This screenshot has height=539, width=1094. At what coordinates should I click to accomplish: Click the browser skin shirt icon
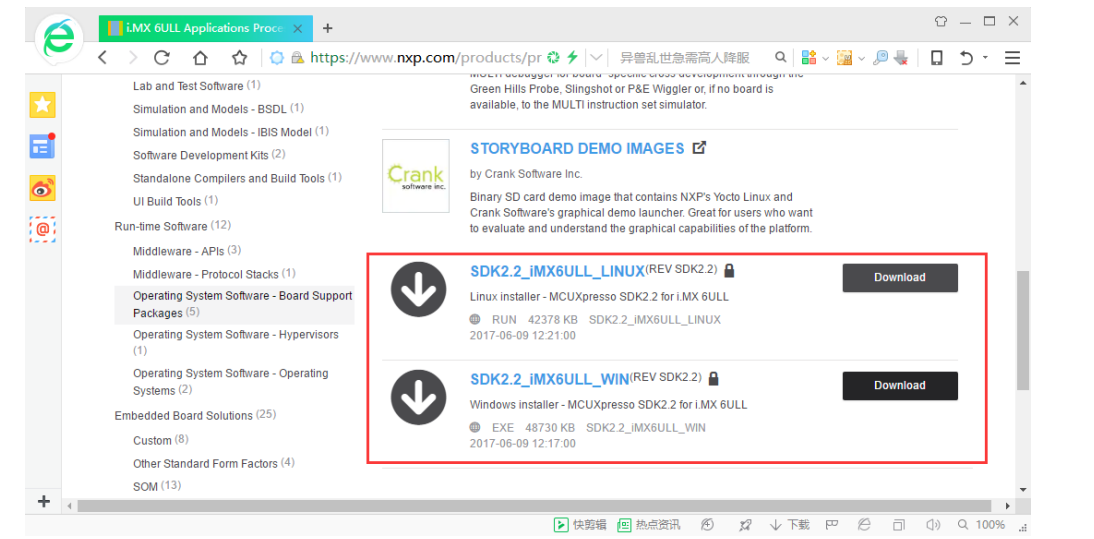coord(941,21)
